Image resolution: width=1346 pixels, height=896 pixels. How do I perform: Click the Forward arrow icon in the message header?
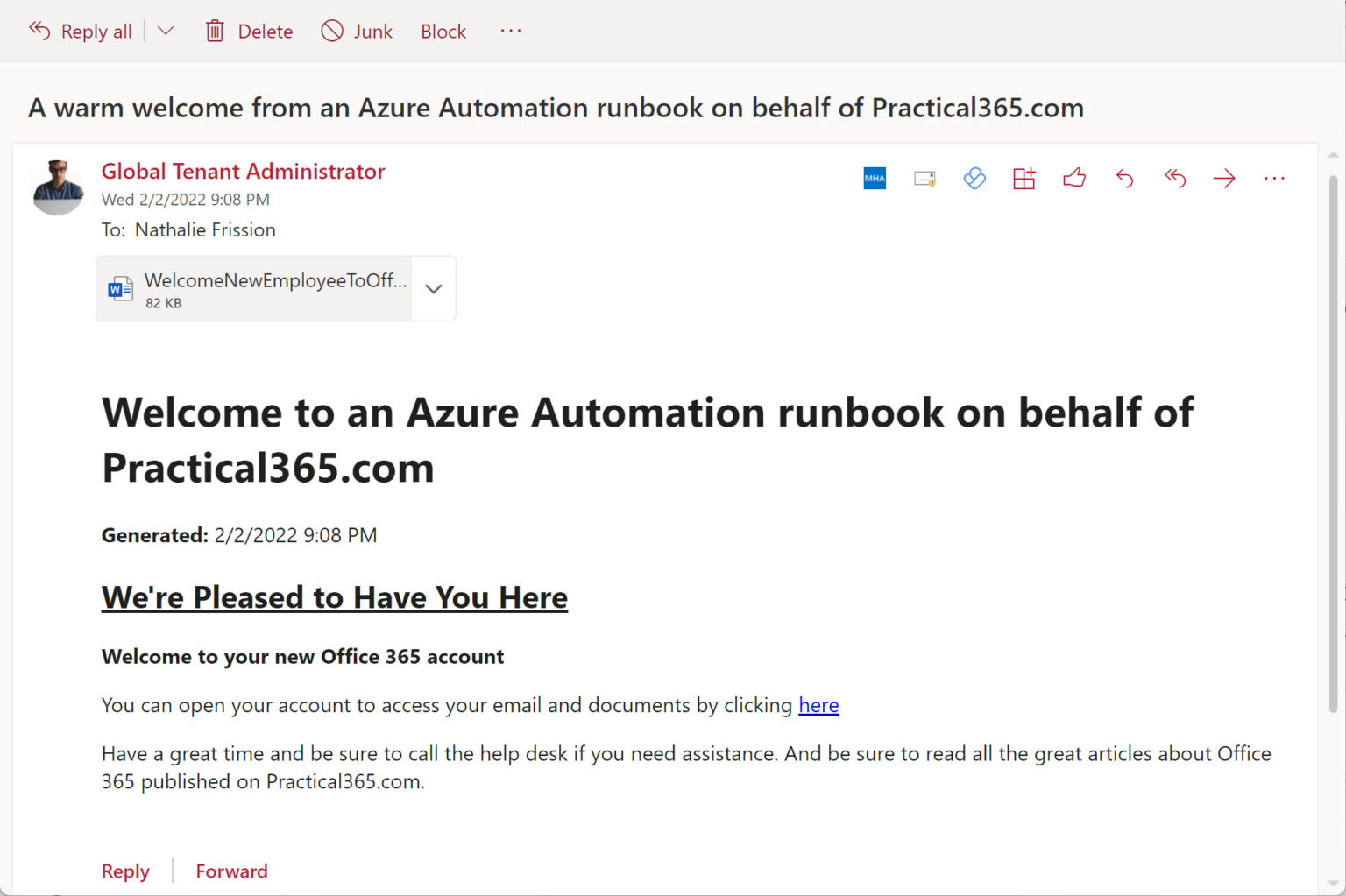click(1224, 179)
